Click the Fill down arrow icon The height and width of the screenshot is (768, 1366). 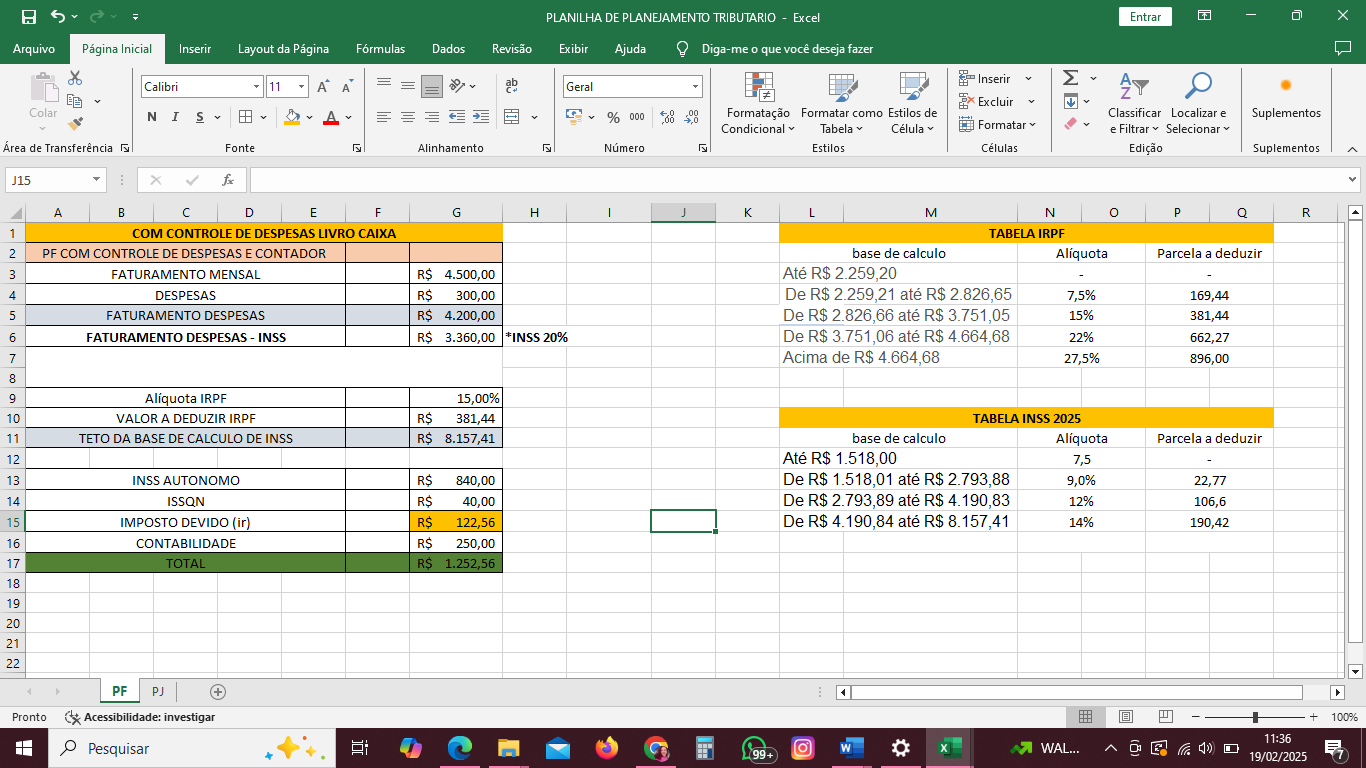(1070, 101)
